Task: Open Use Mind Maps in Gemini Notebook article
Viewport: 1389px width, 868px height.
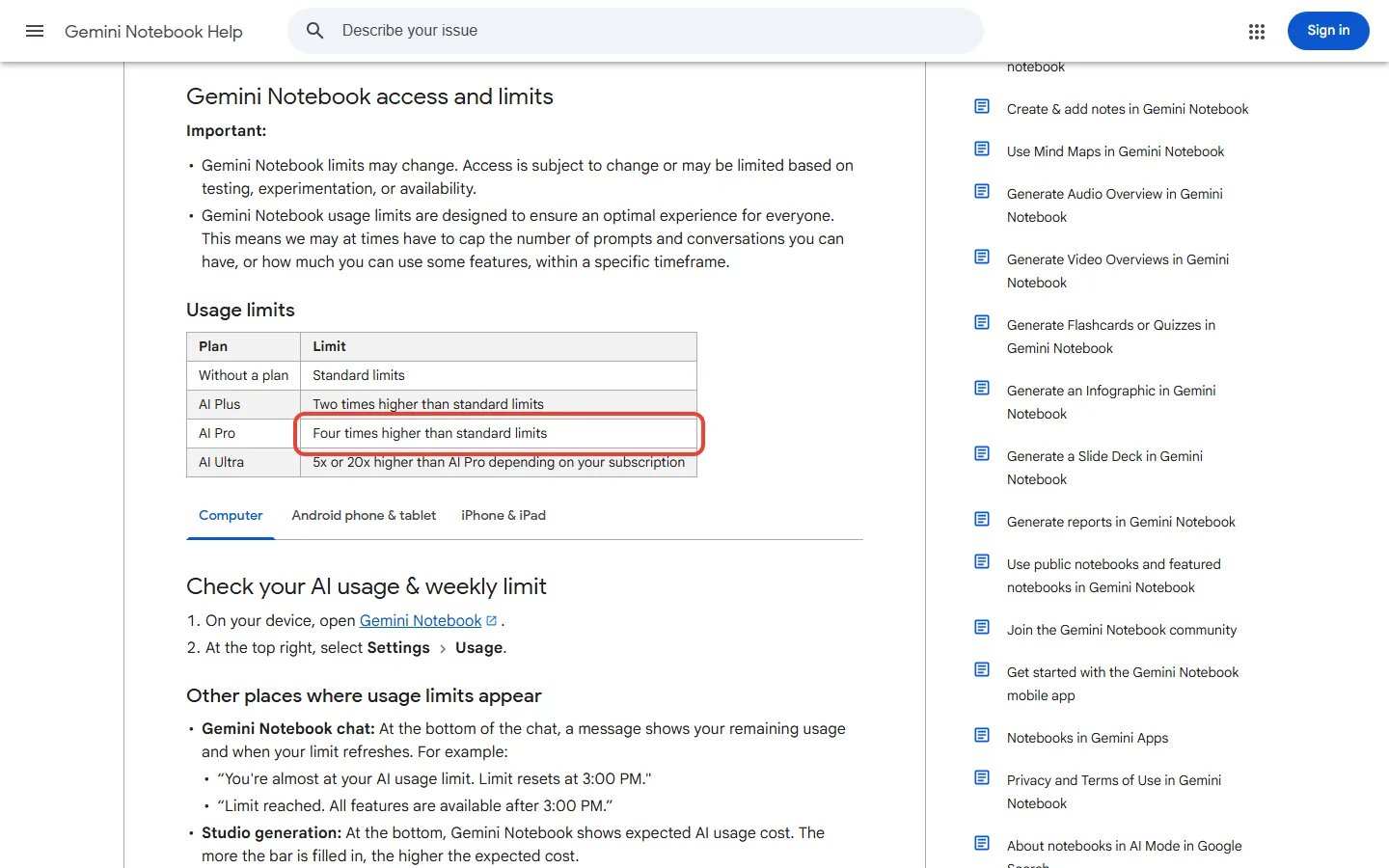Action: coord(1115,151)
